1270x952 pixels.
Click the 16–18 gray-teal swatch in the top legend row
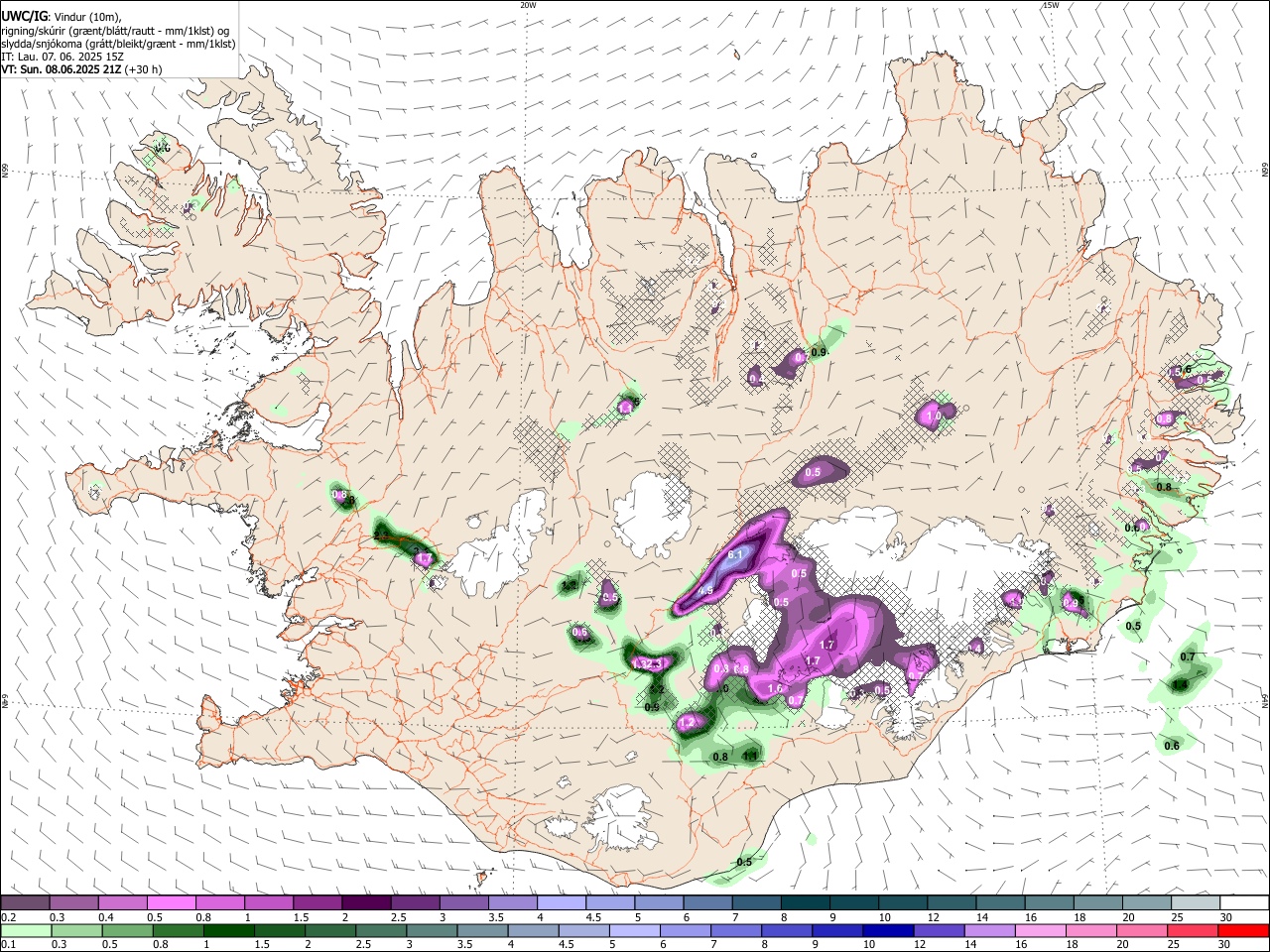tap(1049, 902)
